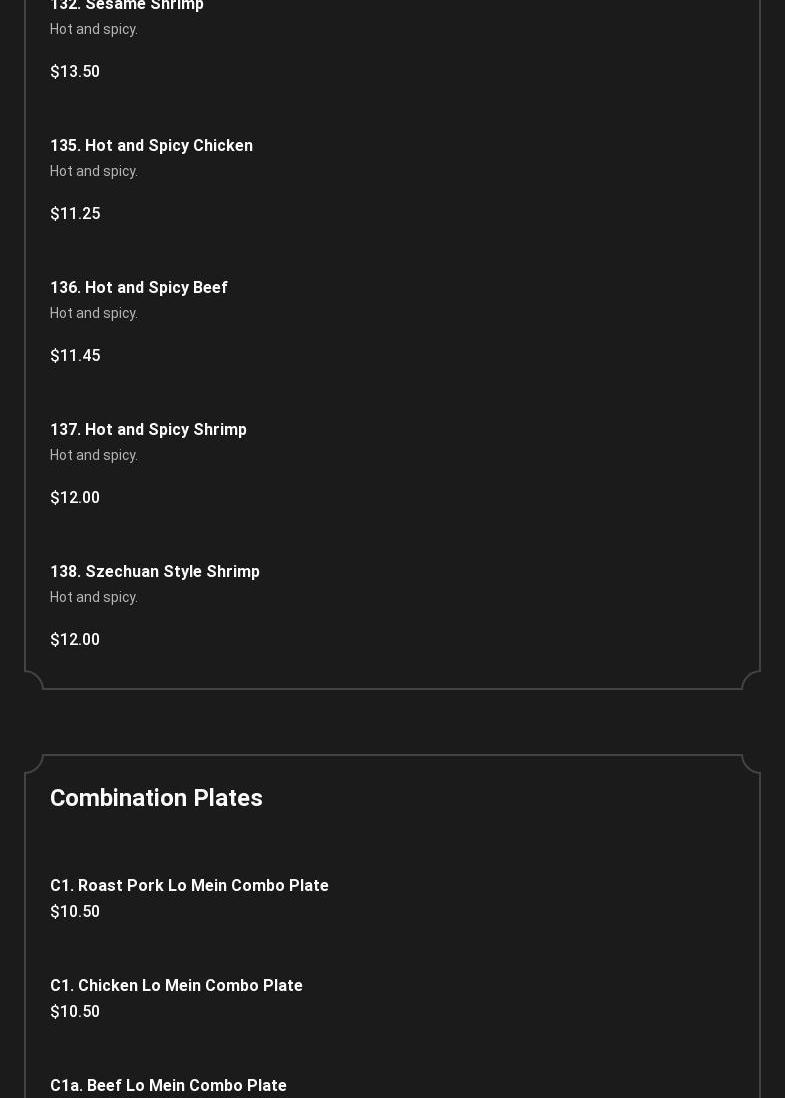Click the Combination Plates section heading

pos(156,798)
